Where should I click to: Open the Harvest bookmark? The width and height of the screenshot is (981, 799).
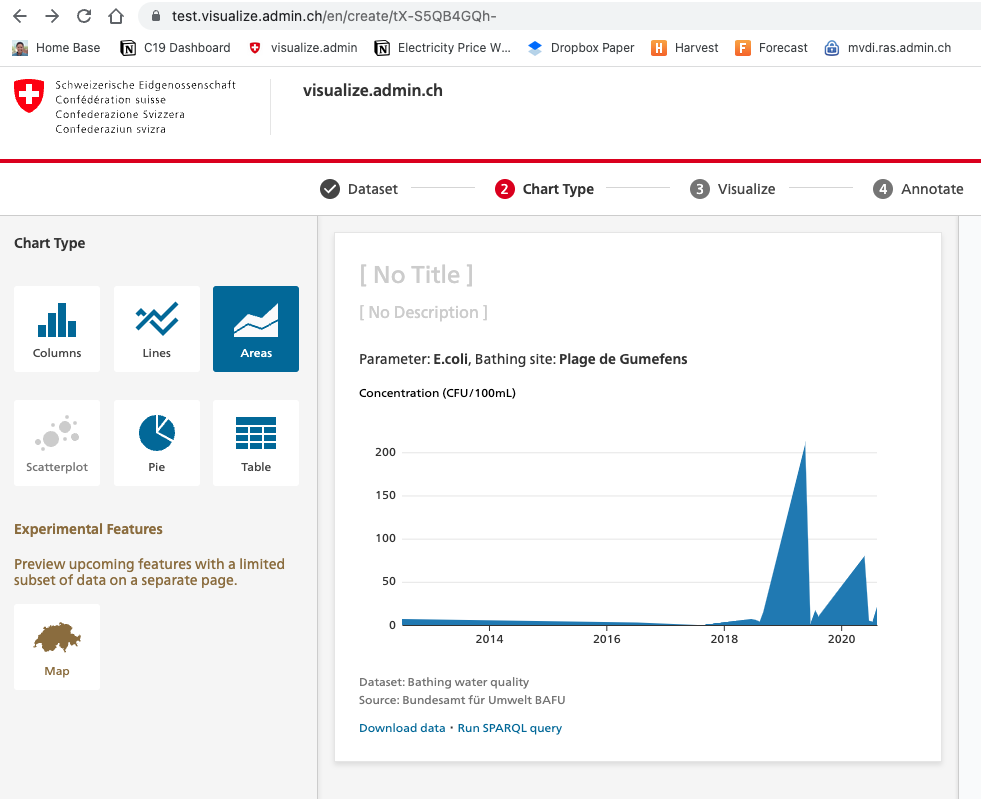(684, 47)
